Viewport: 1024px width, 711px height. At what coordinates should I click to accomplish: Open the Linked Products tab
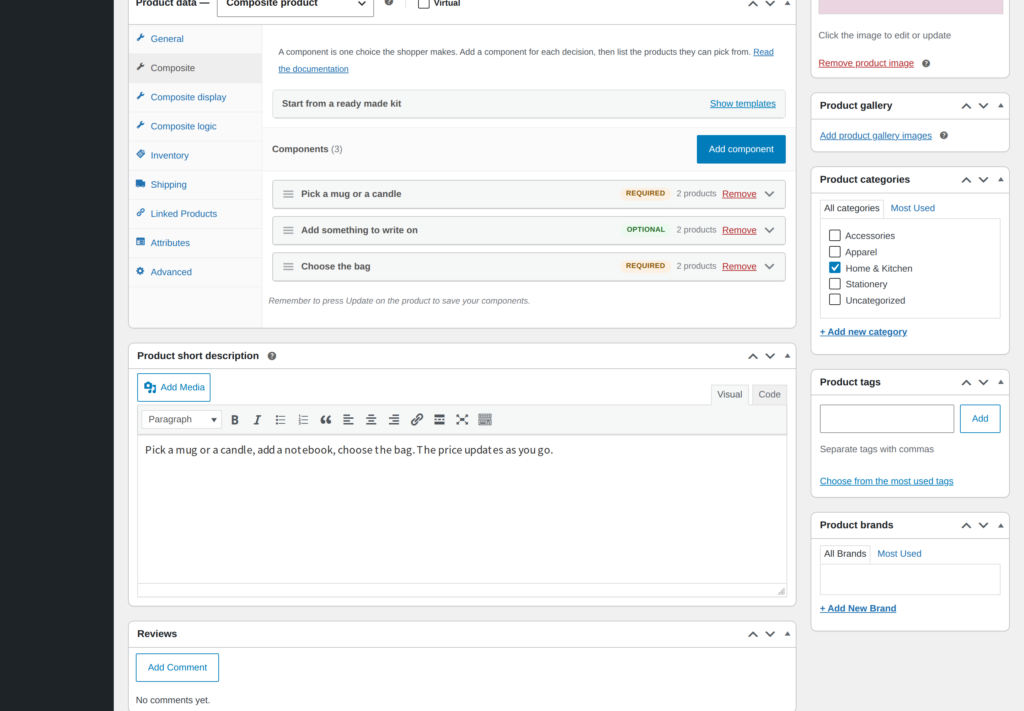[x=195, y=213]
